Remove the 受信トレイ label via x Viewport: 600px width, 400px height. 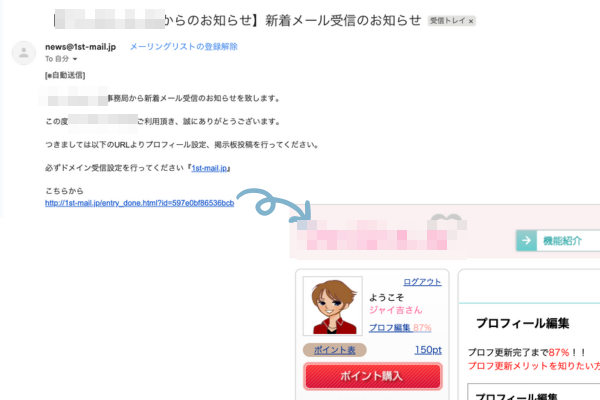(x=471, y=21)
